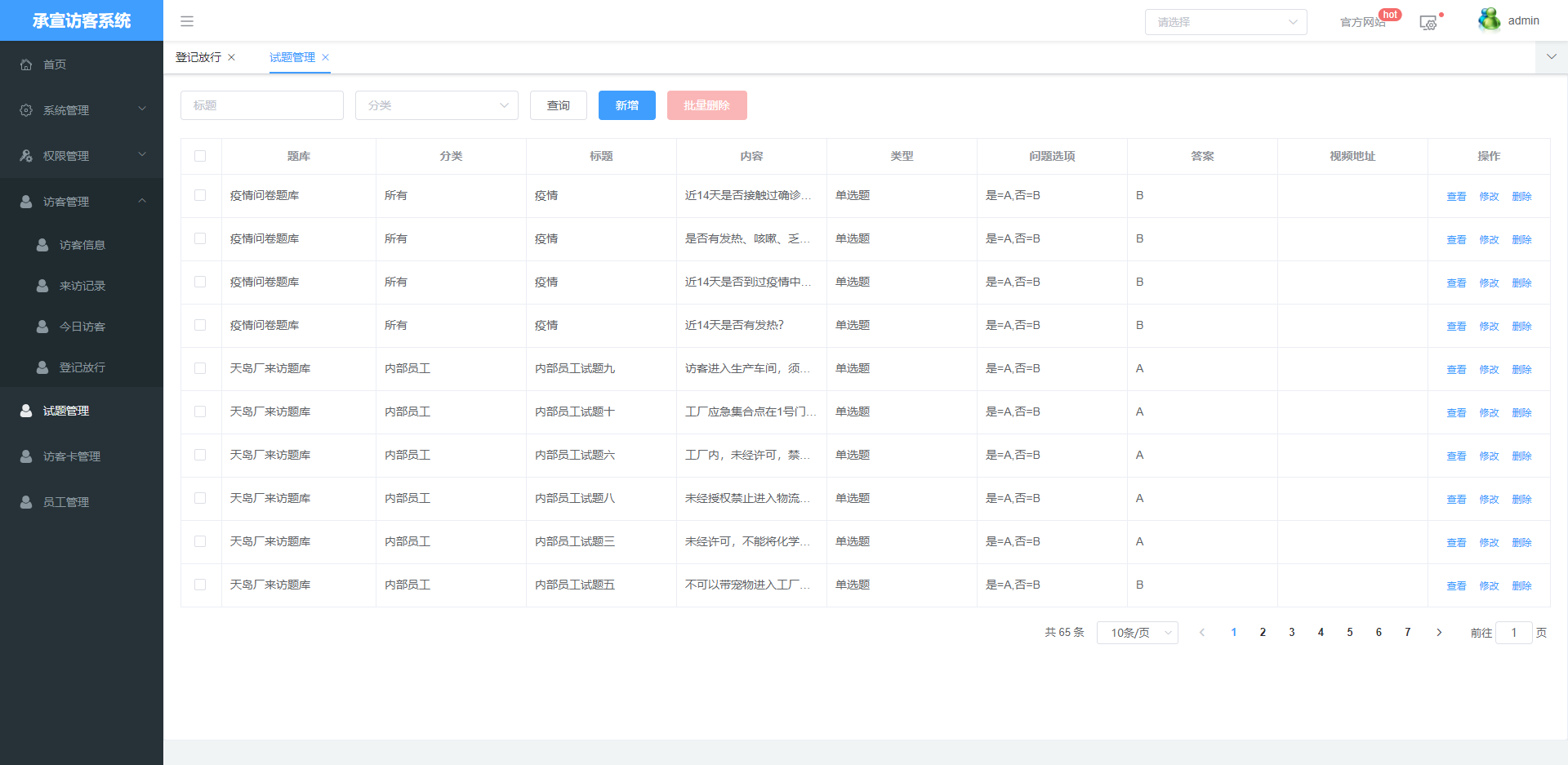
Task: Click the admin avatar icon
Action: pos(1489,20)
